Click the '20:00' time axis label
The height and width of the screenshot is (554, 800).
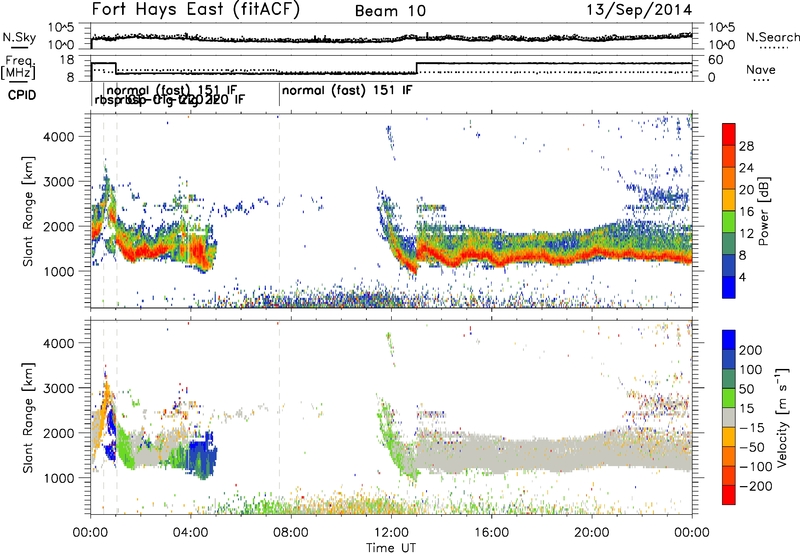[x=592, y=533]
